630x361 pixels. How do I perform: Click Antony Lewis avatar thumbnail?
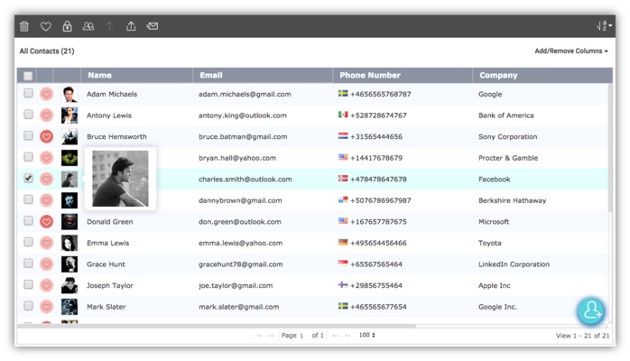tap(70, 115)
